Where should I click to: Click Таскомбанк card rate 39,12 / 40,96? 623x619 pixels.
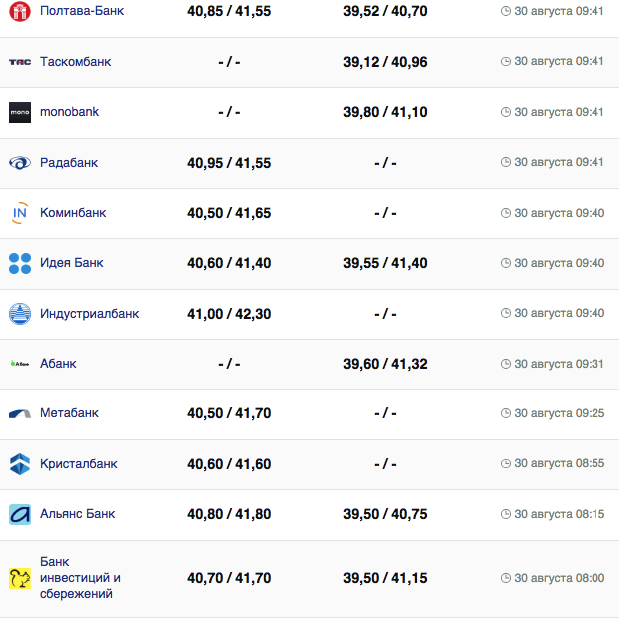point(385,62)
